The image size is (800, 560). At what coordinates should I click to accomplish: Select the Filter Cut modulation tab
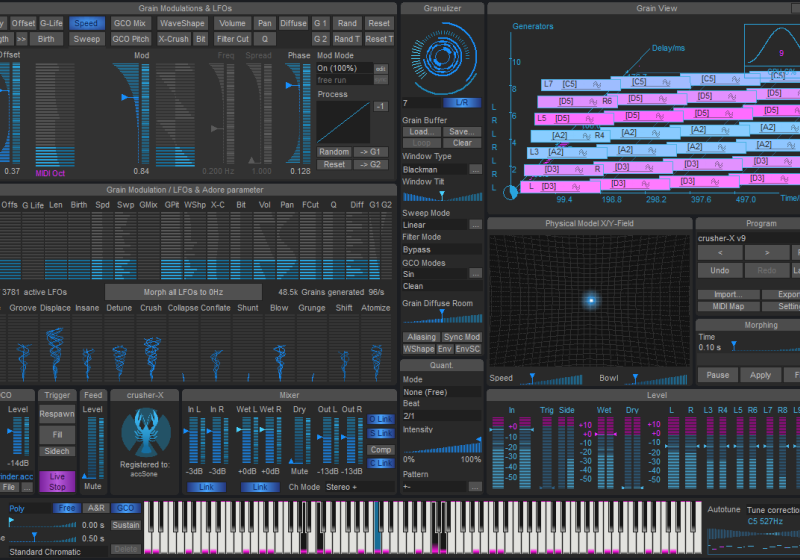pos(233,39)
